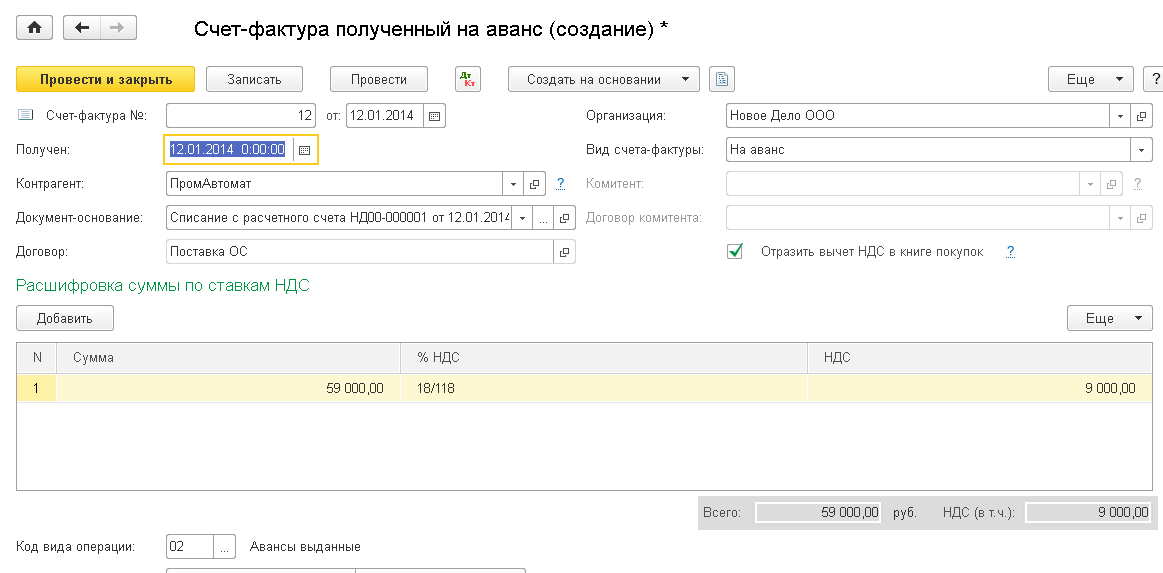Screen dimensions: 1163x573
Task: Show Дт/Кт postings icon
Action: [468, 79]
